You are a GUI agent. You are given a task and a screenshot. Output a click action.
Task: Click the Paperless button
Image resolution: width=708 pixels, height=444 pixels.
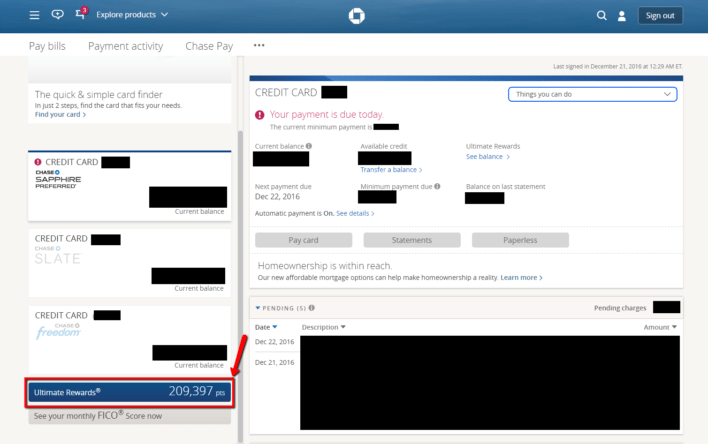520,240
